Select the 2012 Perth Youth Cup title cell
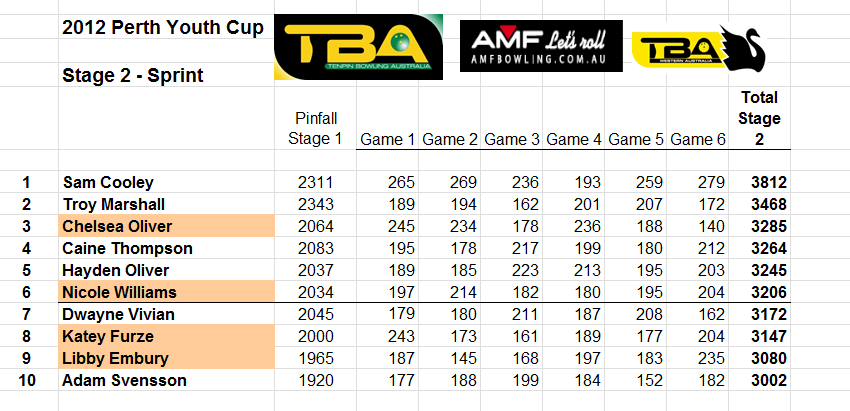This screenshot has height=411, width=850. click(x=163, y=28)
